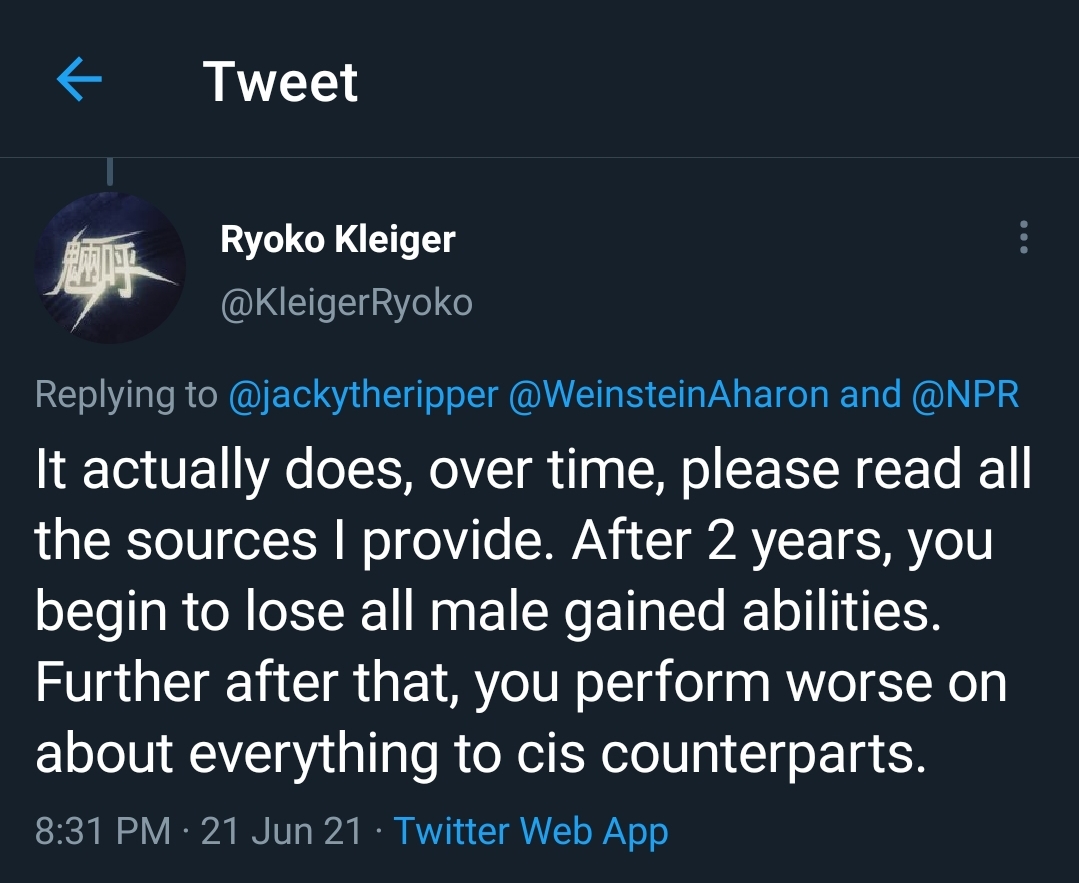
Task: Click the "Replying to" label
Action: tap(126, 395)
